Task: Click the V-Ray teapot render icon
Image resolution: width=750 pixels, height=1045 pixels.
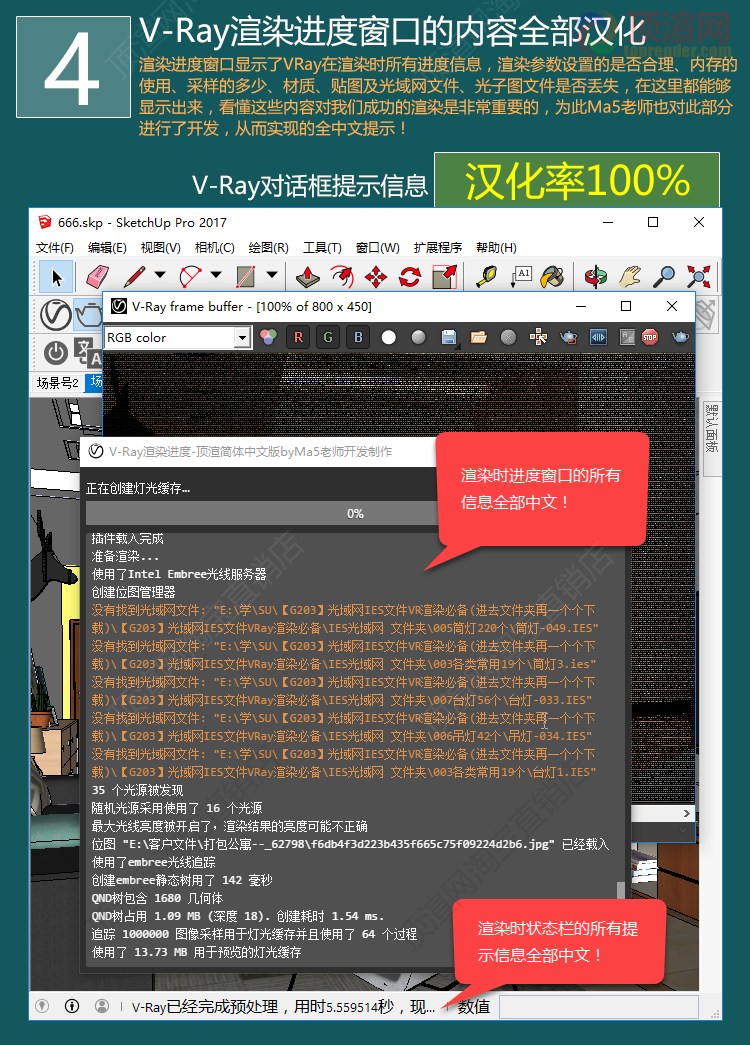Action: [89, 315]
